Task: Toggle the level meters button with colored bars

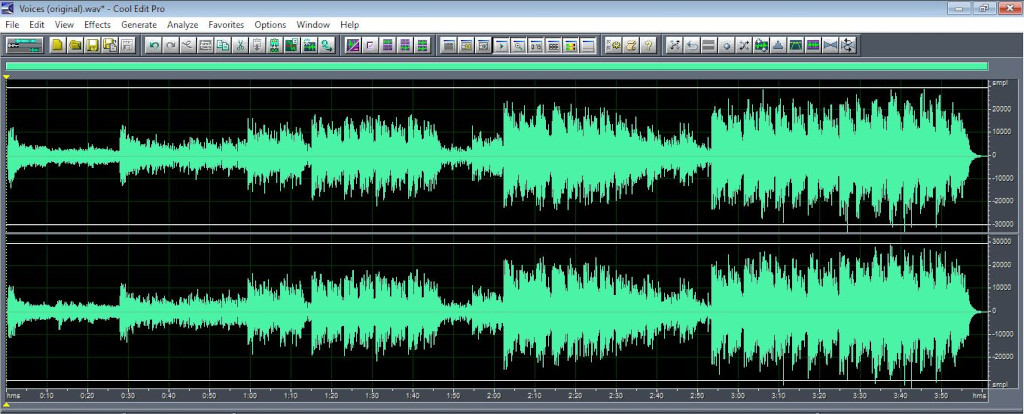Action: (570, 45)
